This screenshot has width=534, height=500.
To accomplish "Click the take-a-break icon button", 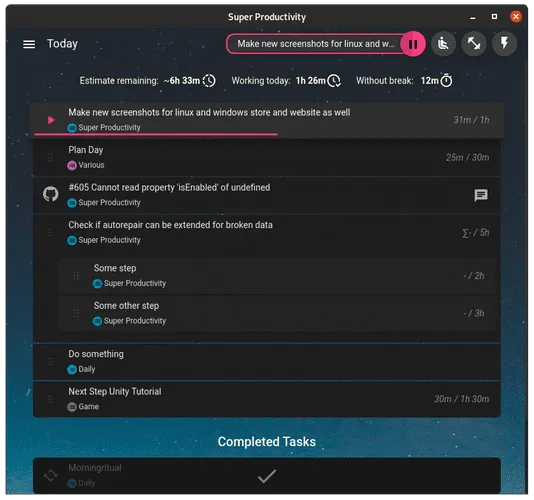I will click(x=443, y=44).
